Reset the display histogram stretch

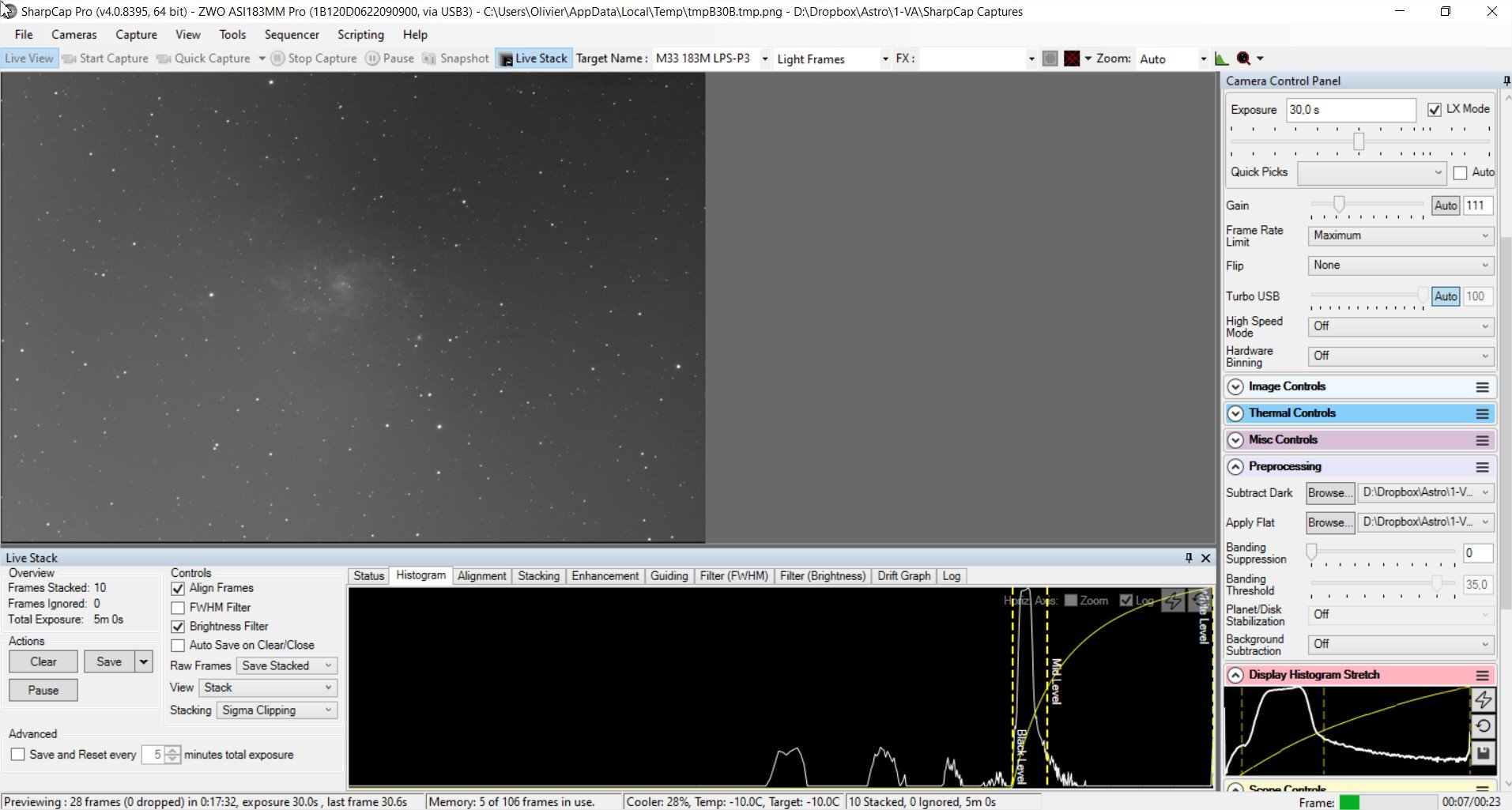coord(1483,726)
